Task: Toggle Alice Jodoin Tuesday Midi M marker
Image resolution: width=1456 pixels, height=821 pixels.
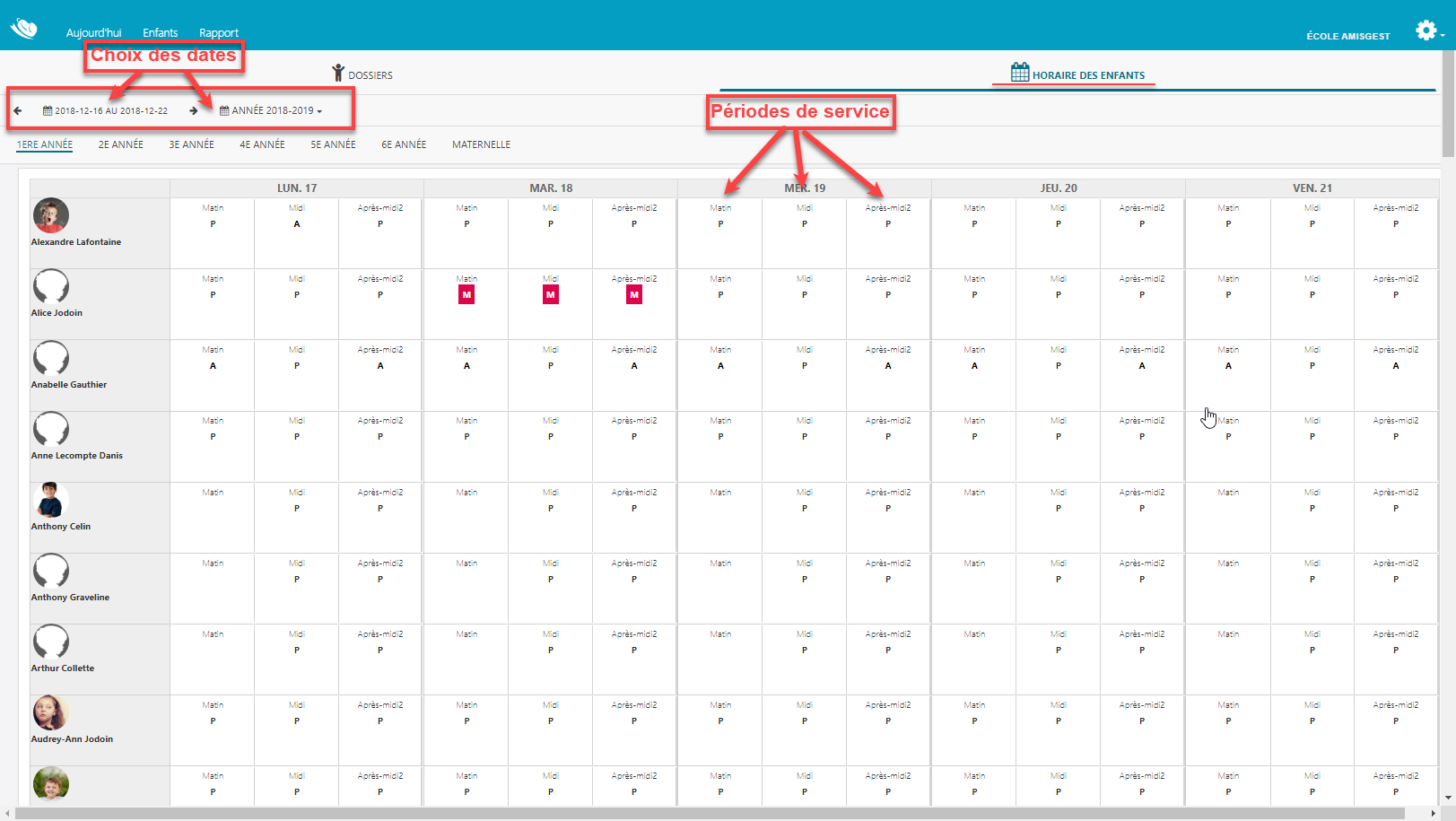Action: (551, 295)
